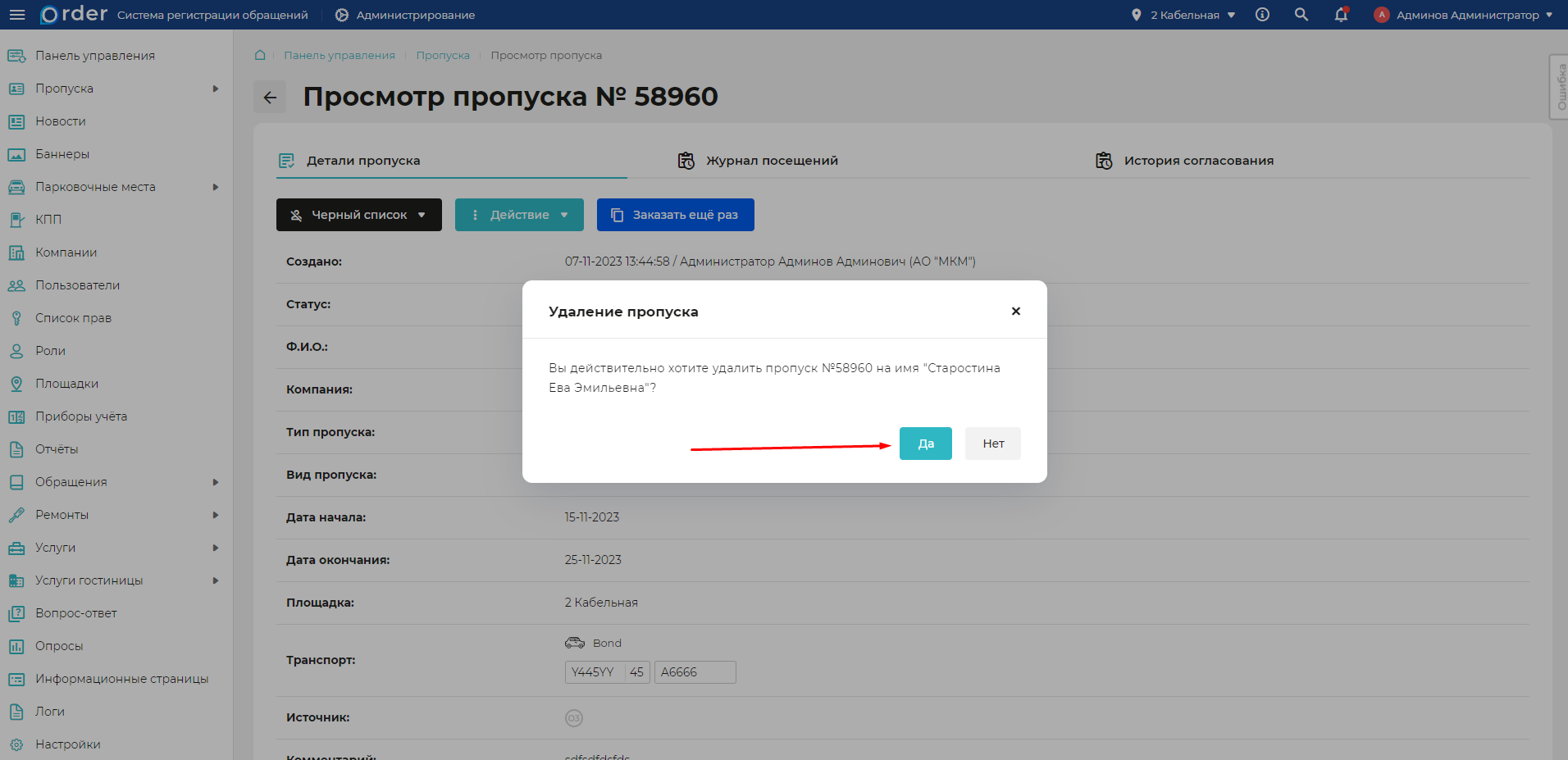
Task: Open the 2 Кабельная site selector
Action: (1183, 15)
